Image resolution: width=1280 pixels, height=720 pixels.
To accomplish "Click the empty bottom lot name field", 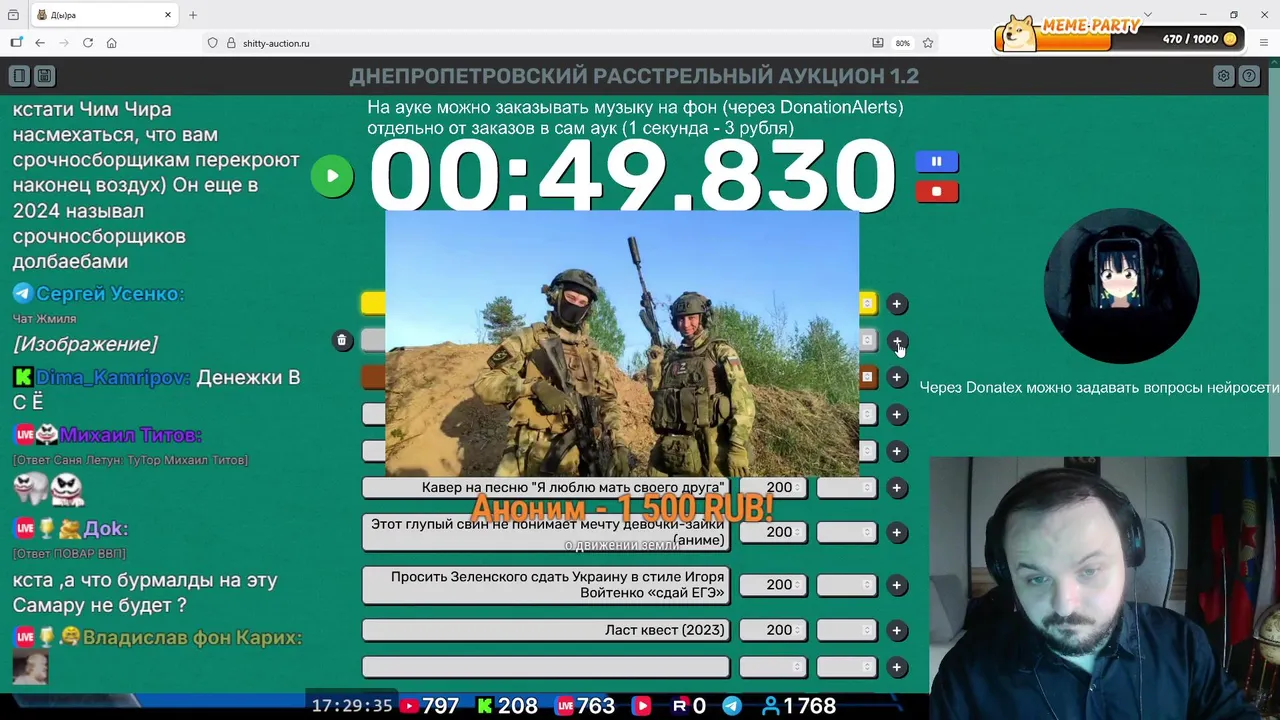I will (546, 667).
